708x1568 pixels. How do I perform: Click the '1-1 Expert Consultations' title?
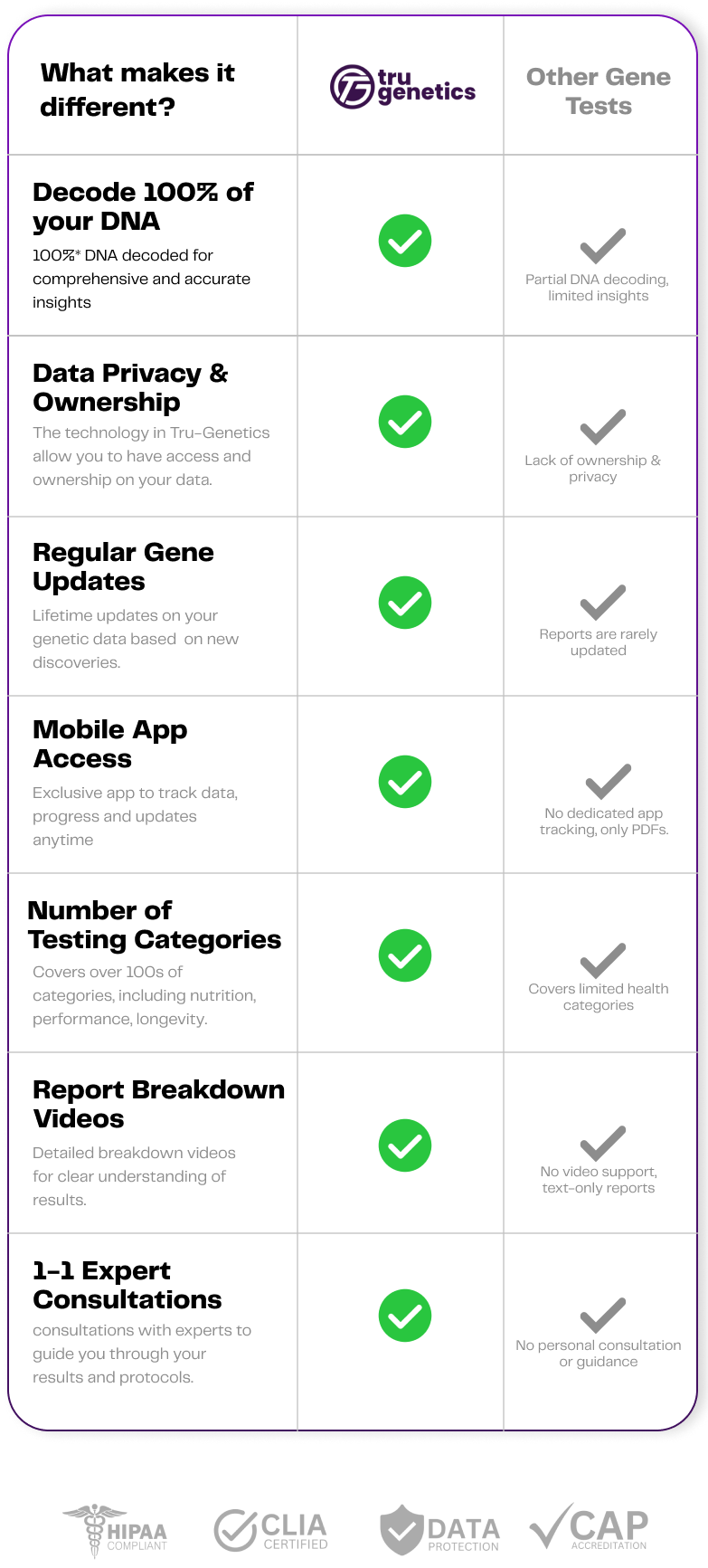click(x=127, y=1285)
